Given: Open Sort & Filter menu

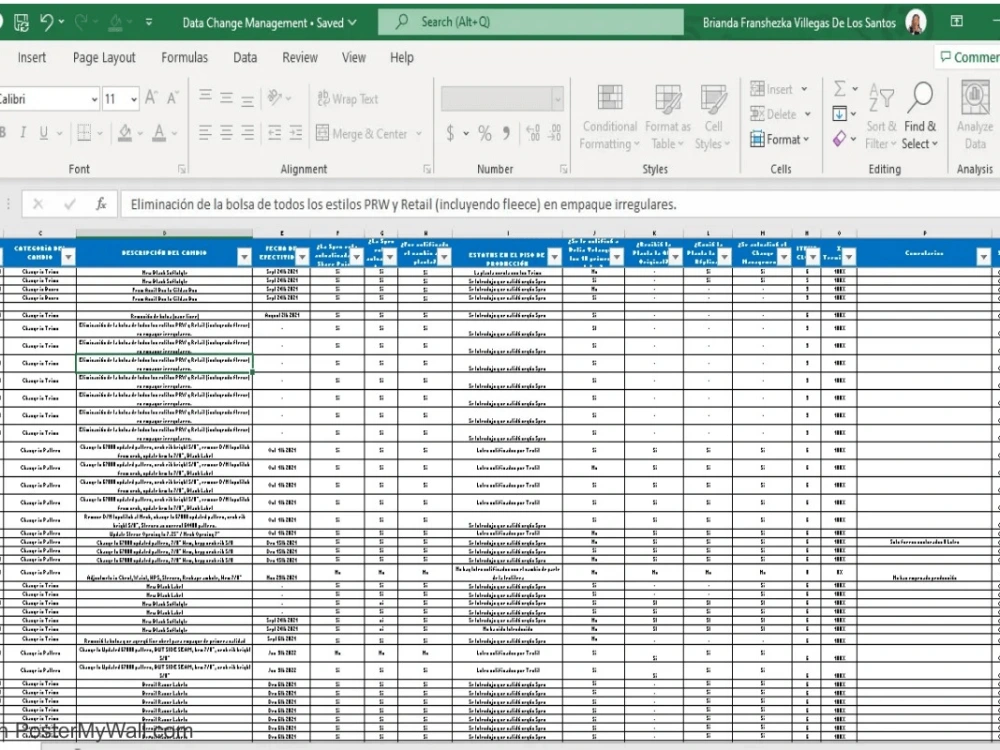Looking at the screenshot, I should click(881, 116).
